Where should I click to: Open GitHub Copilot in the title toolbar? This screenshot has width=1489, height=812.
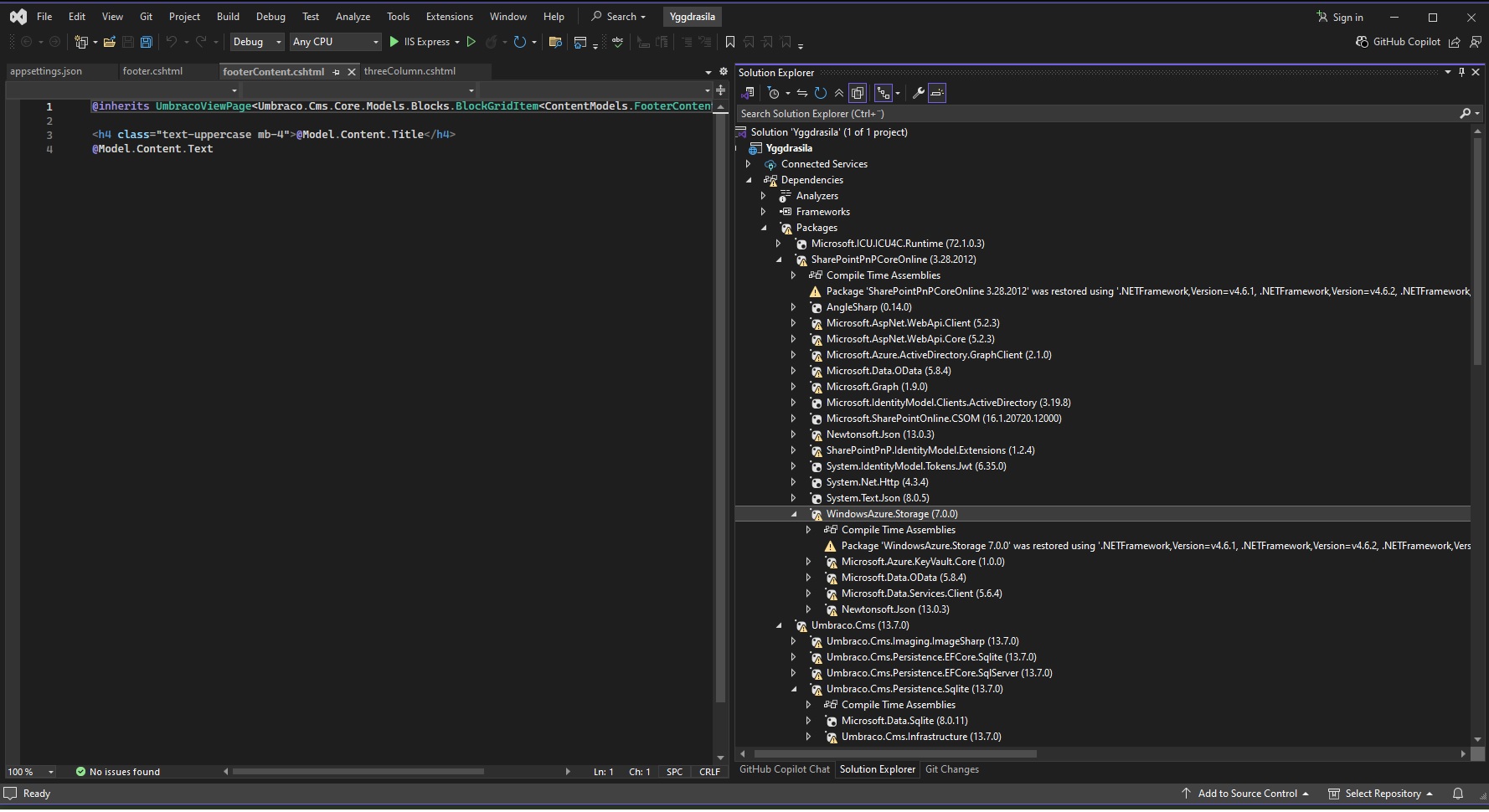(1398, 42)
